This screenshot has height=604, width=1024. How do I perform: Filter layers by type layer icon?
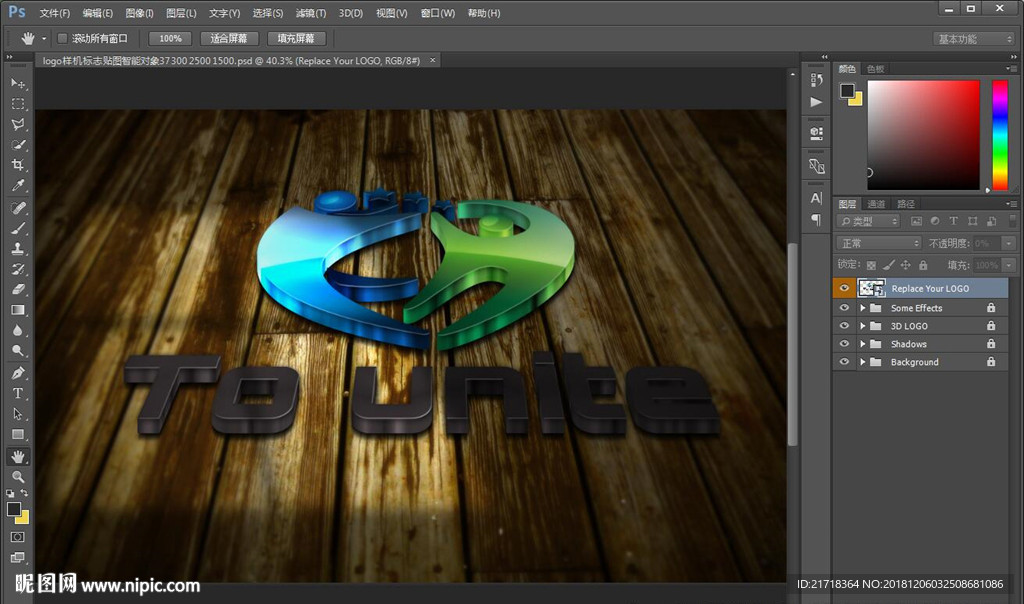tap(953, 221)
